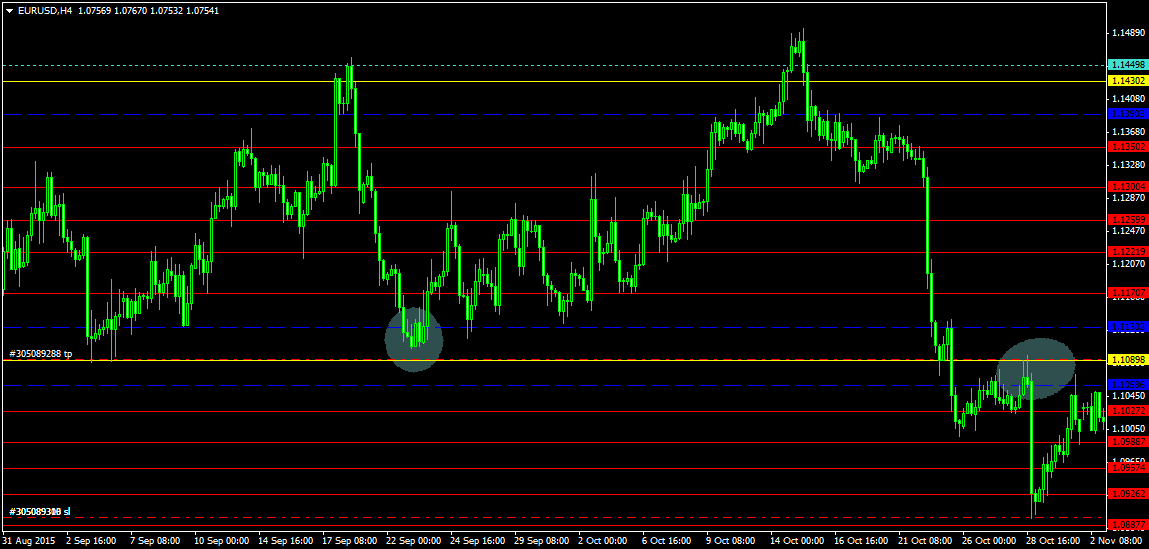Select the red 1.12219 price label
Screen dimensions: 1149x549
point(1127,251)
